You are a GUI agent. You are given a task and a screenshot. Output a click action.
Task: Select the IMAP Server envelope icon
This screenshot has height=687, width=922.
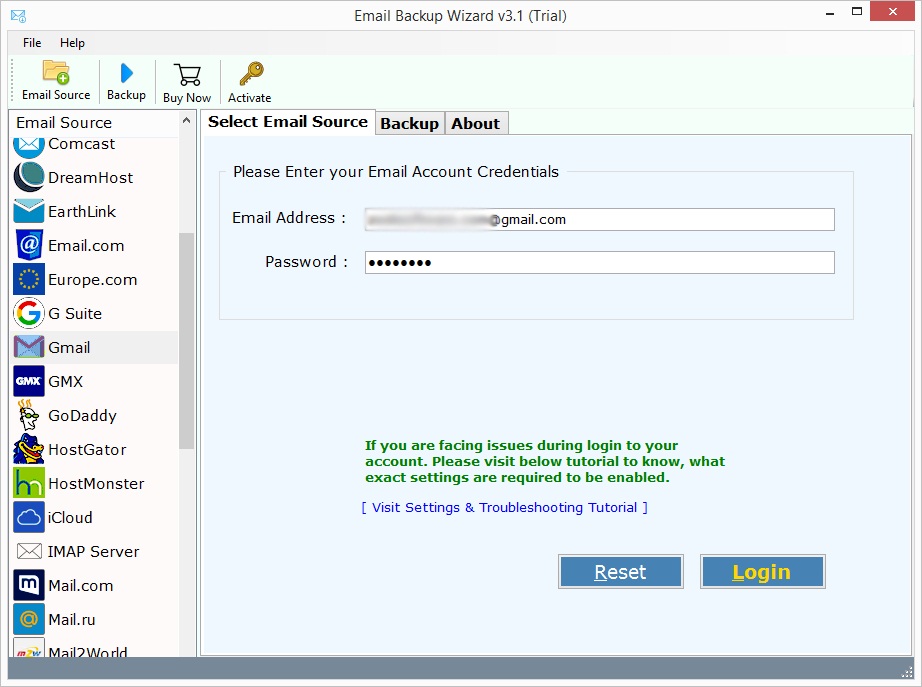pyautogui.click(x=29, y=551)
